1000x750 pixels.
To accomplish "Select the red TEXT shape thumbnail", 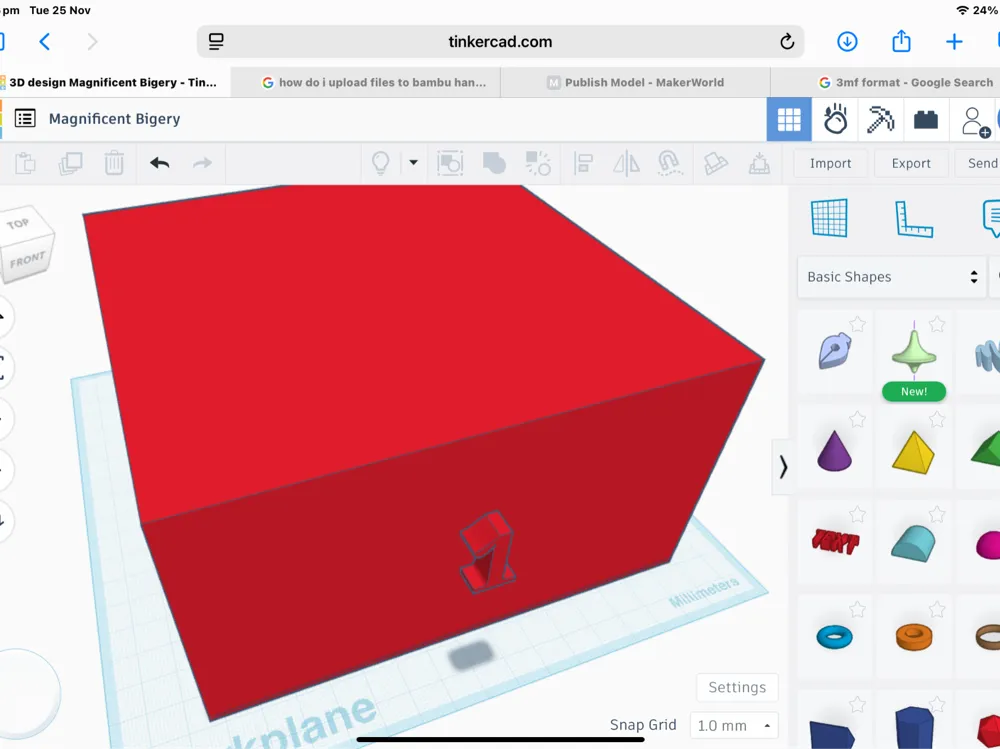I will click(x=835, y=542).
